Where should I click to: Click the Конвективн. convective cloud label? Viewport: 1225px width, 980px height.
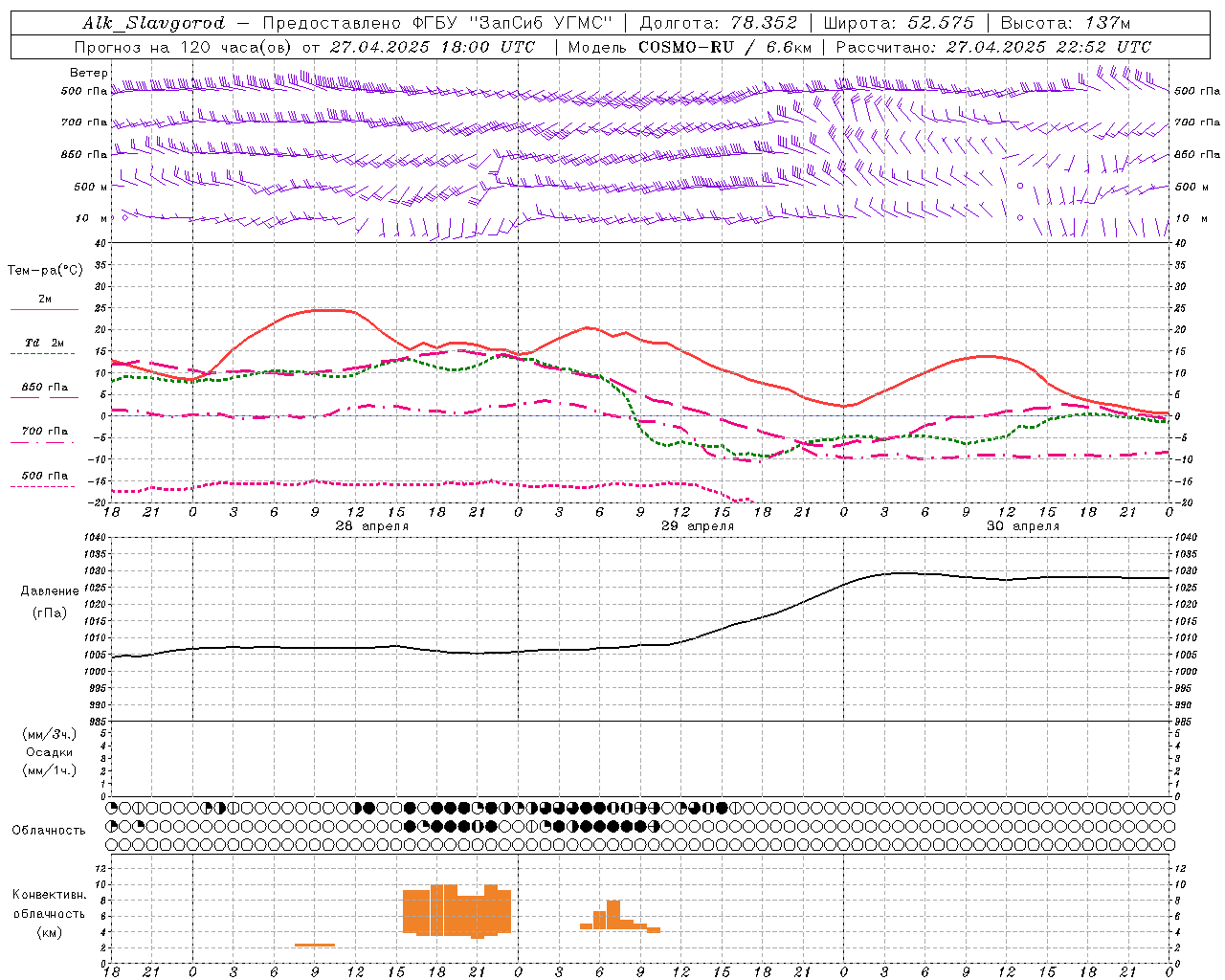click(x=49, y=895)
